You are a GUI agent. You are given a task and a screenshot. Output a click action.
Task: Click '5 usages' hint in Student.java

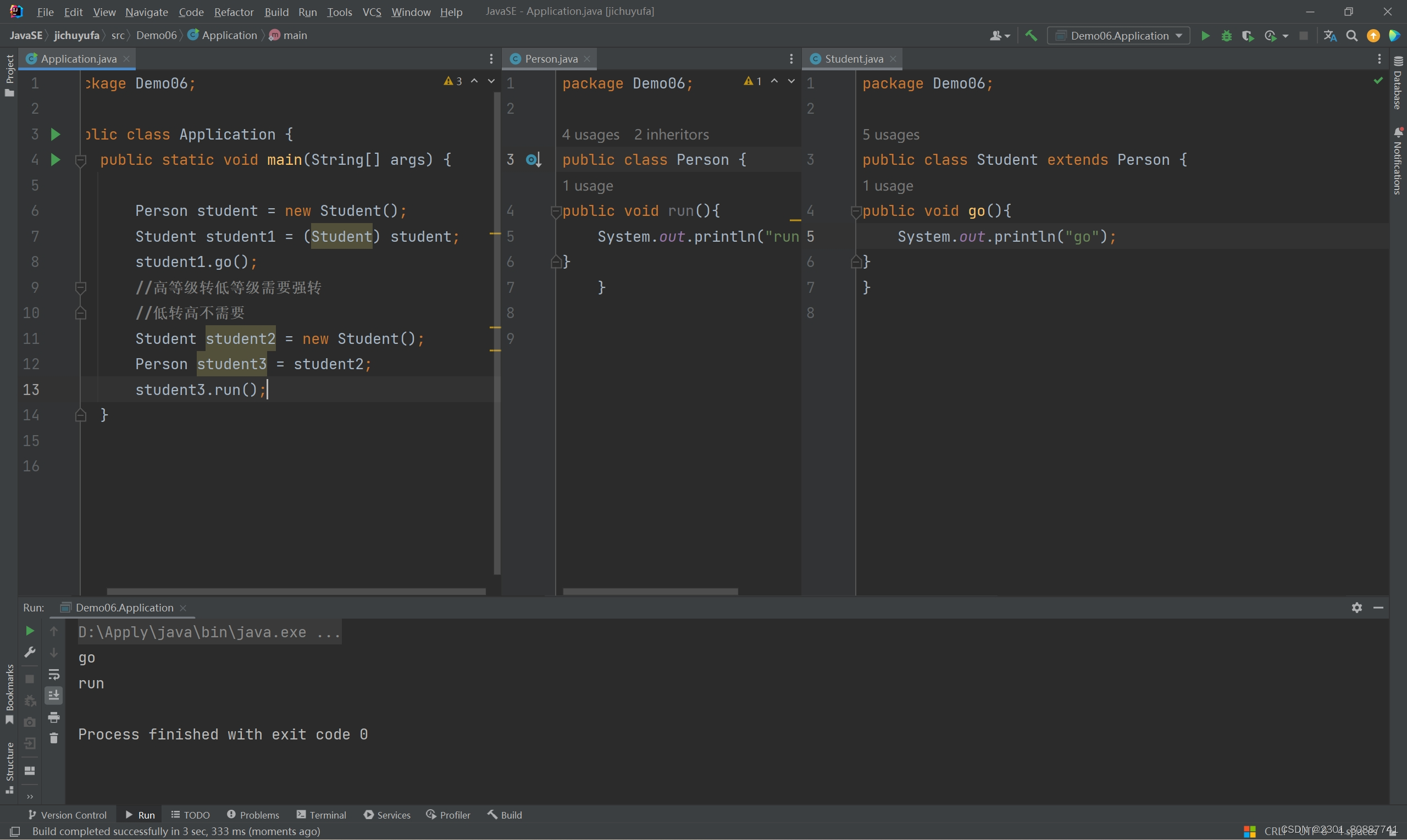pyautogui.click(x=890, y=135)
